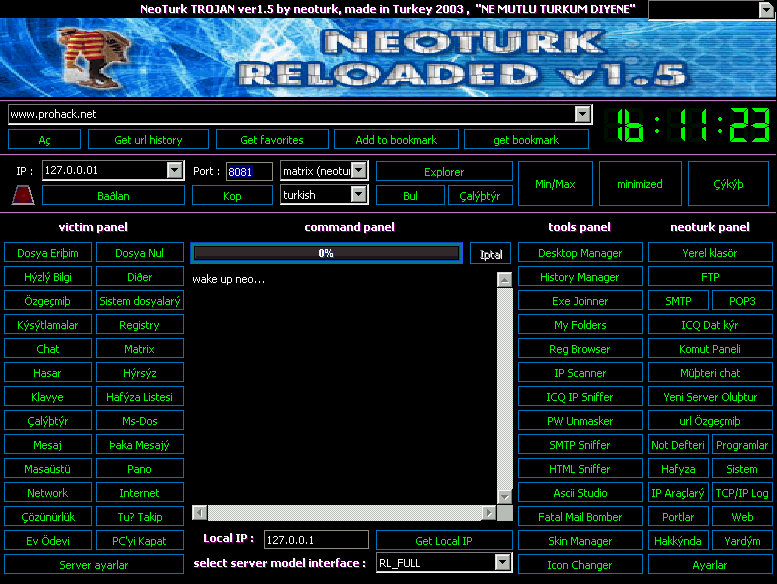Image resolution: width=777 pixels, height=584 pixels.
Task: Open the dropdown in the title bar corner
Action: (766, 10)
